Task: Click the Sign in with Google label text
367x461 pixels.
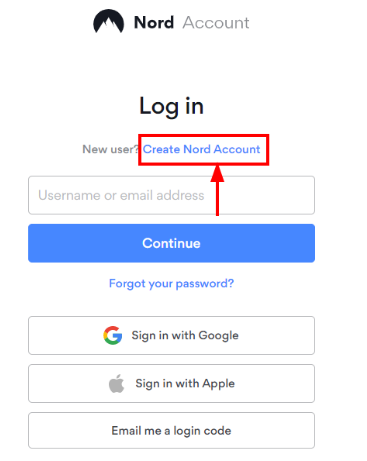Action: pyautogui.click(x=185, y=336)
